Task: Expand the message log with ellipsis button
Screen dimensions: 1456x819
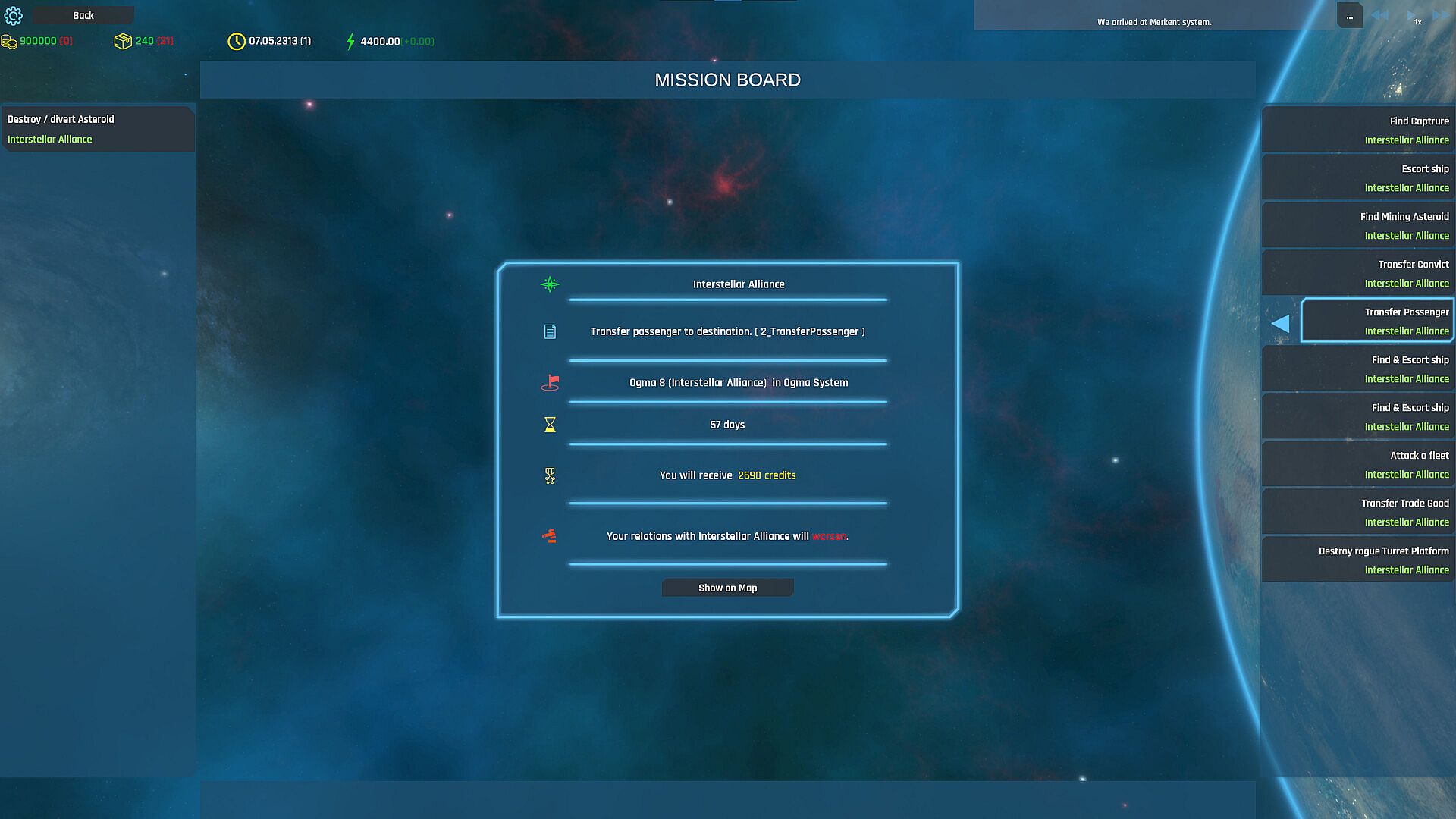Action: 1349,16
